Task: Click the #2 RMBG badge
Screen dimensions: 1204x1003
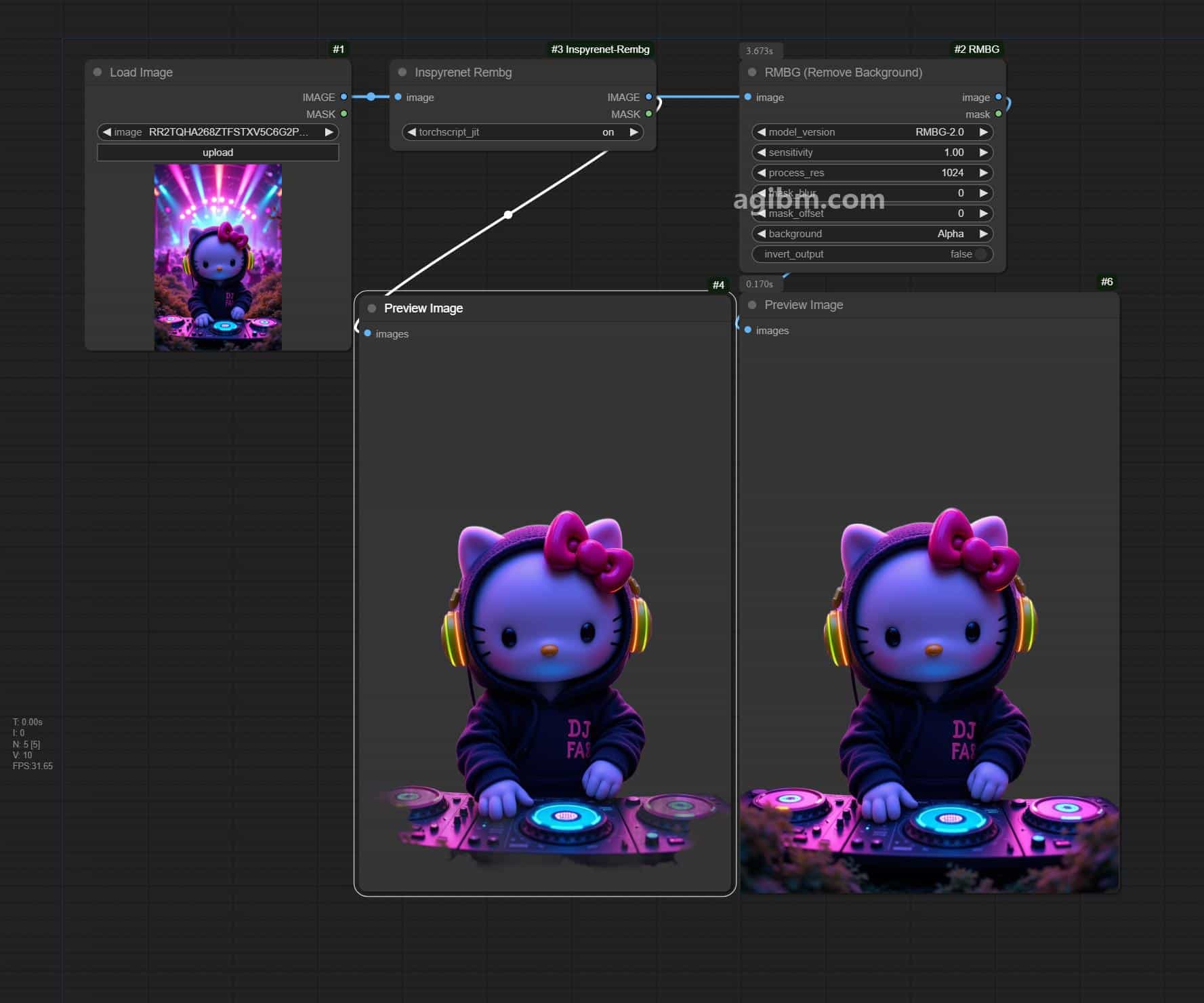Action: click(976, 49)
